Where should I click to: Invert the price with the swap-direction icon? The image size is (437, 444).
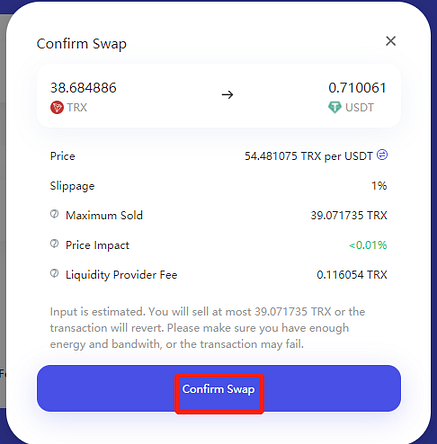[x=382, y=155]
